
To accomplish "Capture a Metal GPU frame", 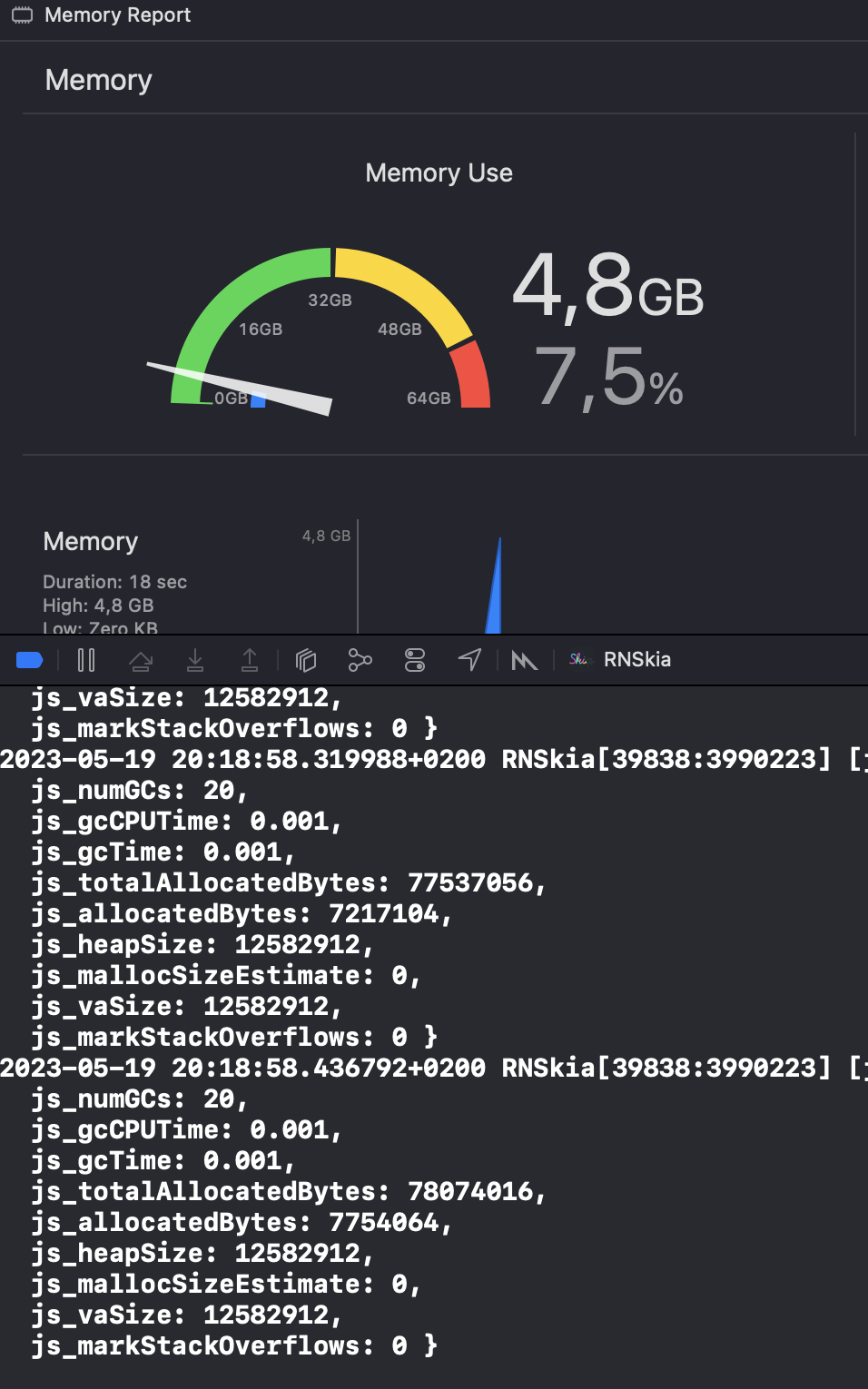I will [x=524, y=659].
